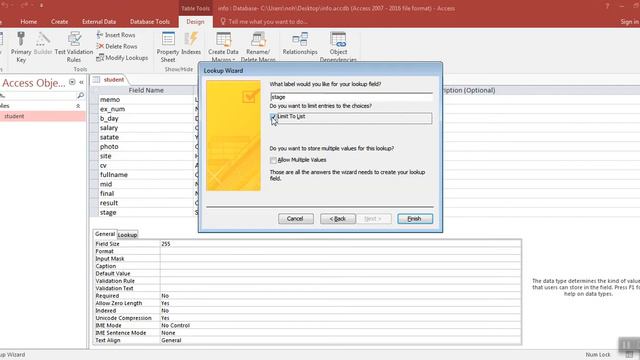Run Test Validation Rules
Image resolution: width=640 pixels, height=360 pixels.
coord(74,47)
